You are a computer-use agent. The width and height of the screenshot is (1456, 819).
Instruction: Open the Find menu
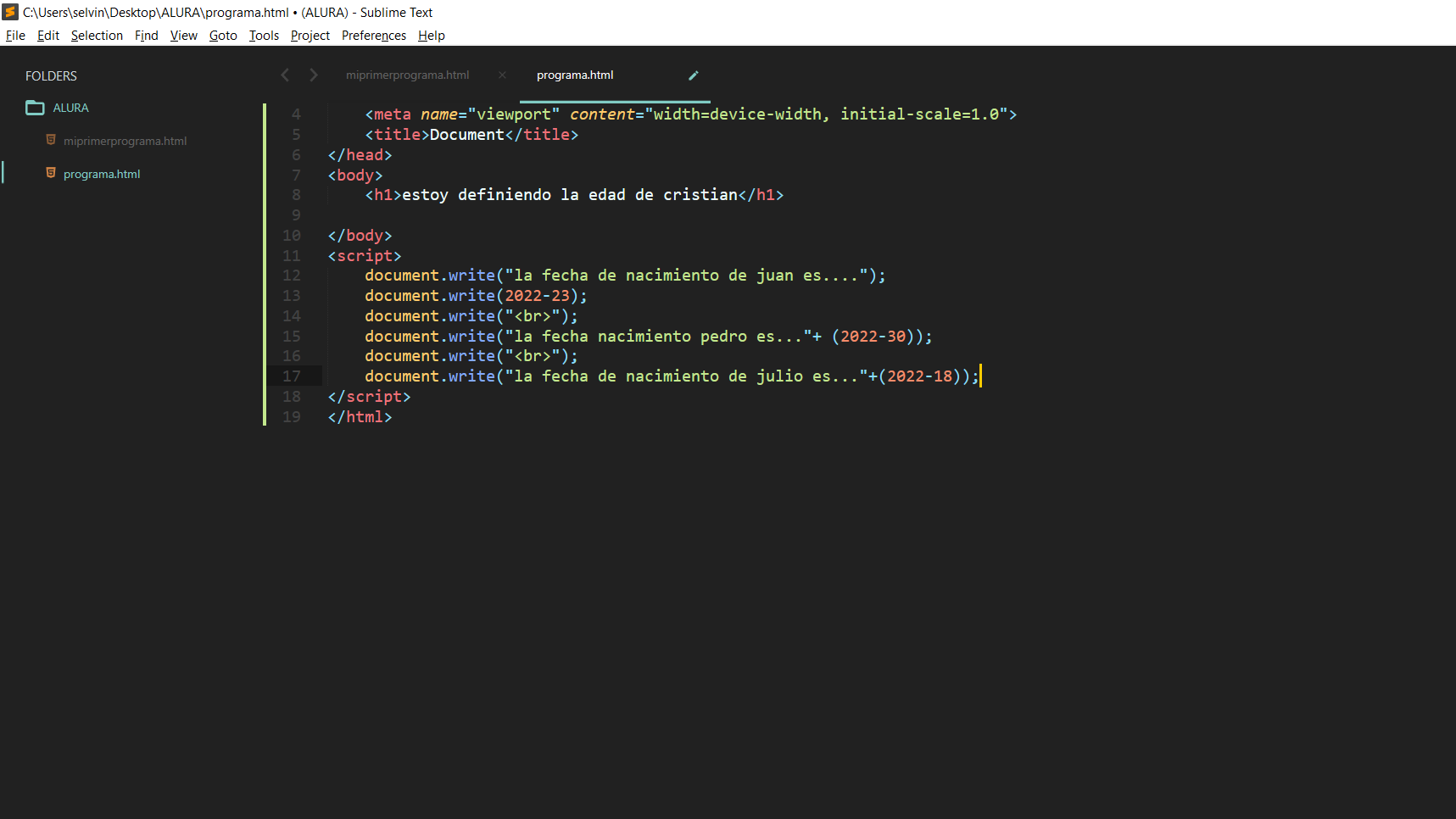point(147,36)
